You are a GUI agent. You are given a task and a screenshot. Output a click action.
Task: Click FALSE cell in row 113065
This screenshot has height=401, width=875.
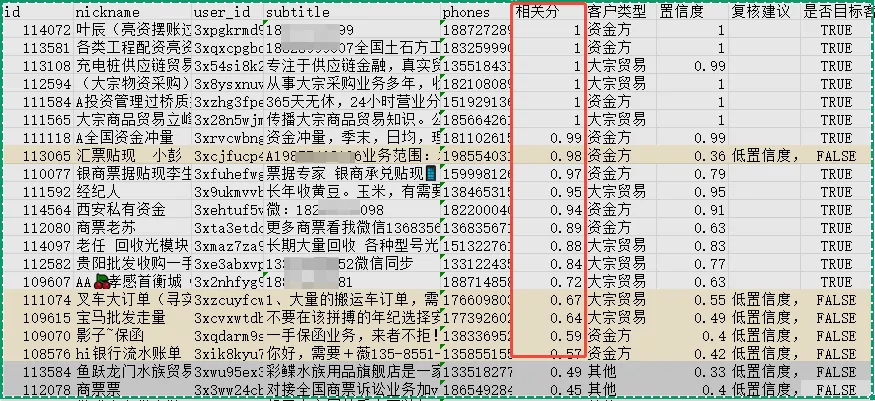[836, 156]
